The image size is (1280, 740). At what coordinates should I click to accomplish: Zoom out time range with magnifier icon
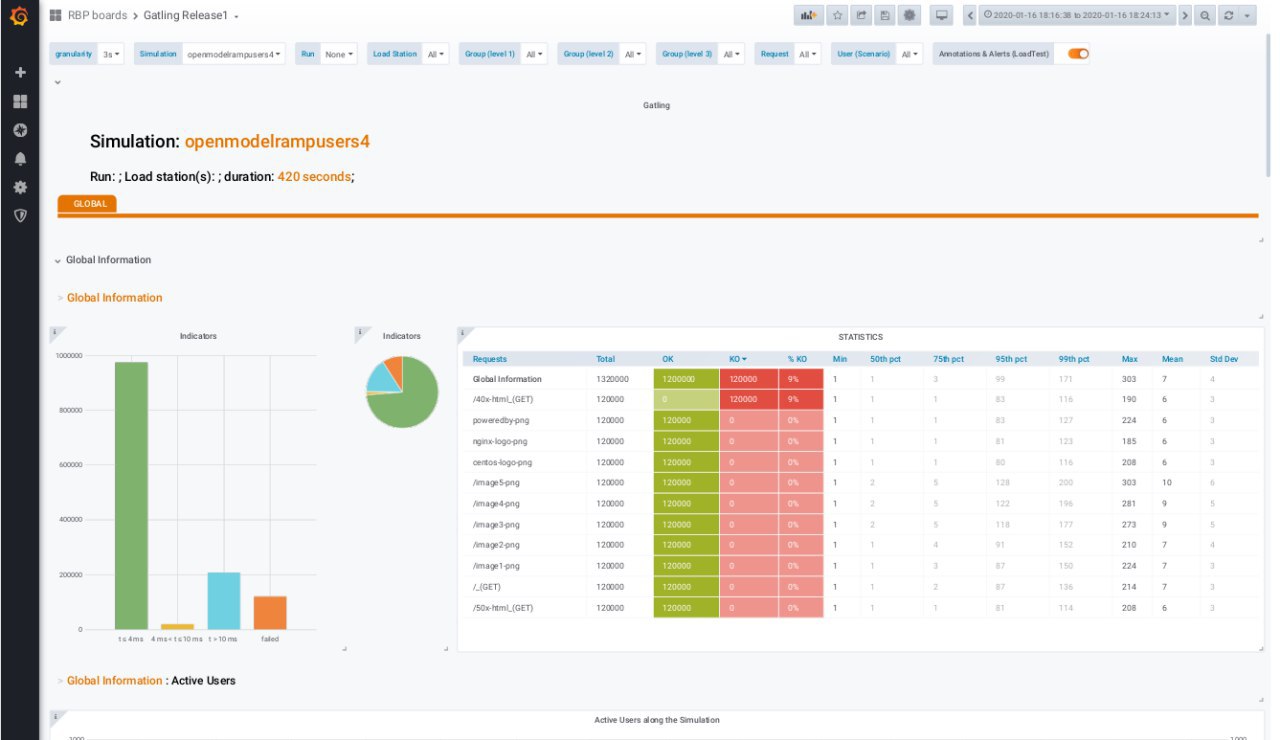[1205, 16]
